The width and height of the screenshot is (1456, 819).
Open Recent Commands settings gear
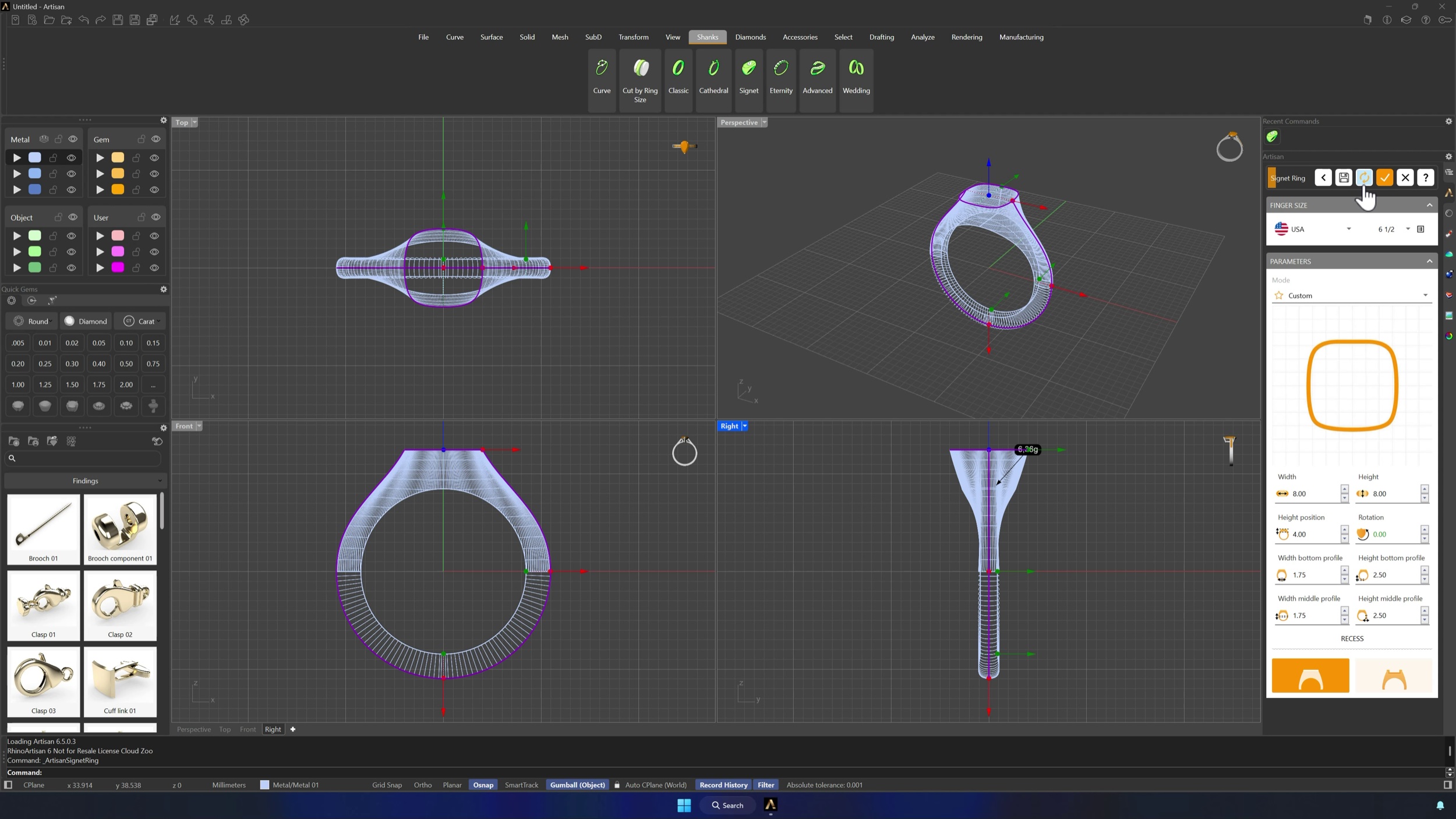[1448, 122]
